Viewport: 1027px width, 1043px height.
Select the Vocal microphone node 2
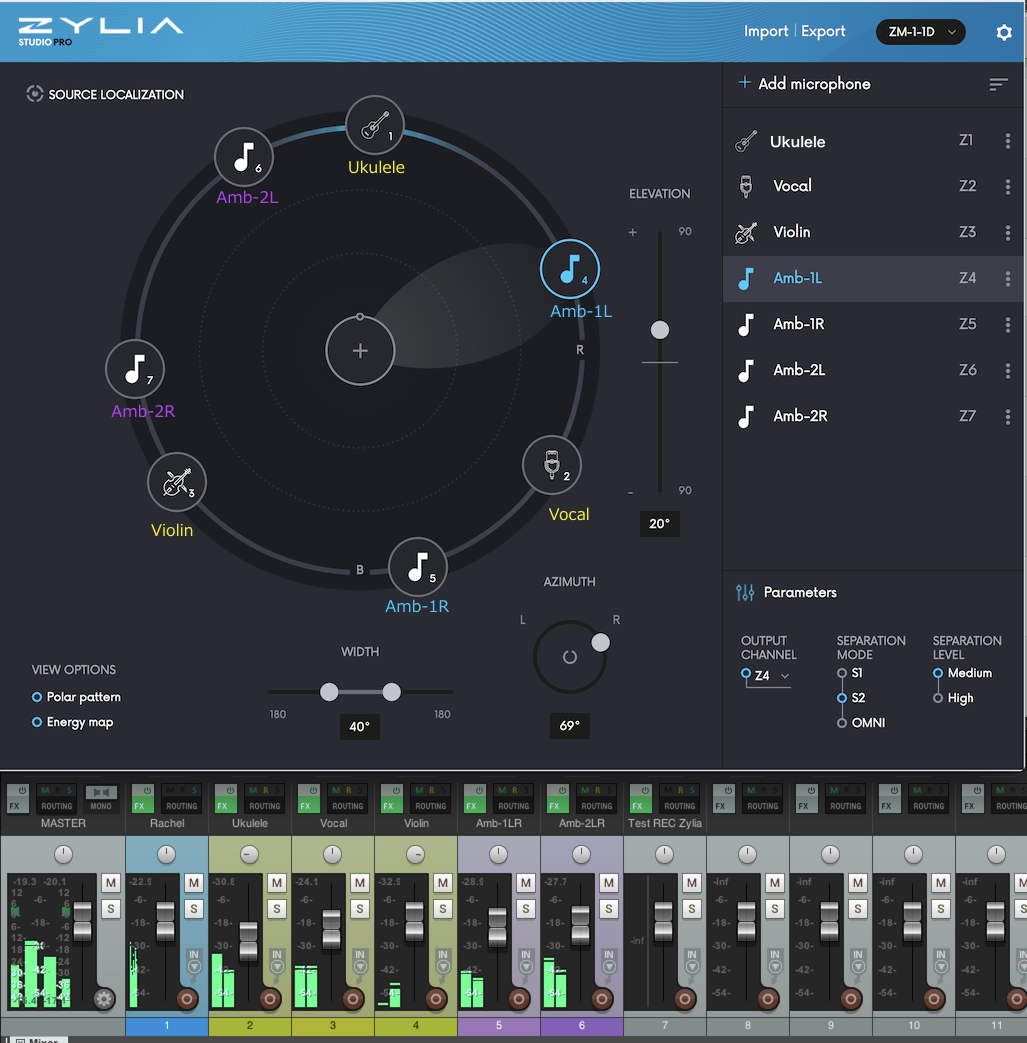551,465
